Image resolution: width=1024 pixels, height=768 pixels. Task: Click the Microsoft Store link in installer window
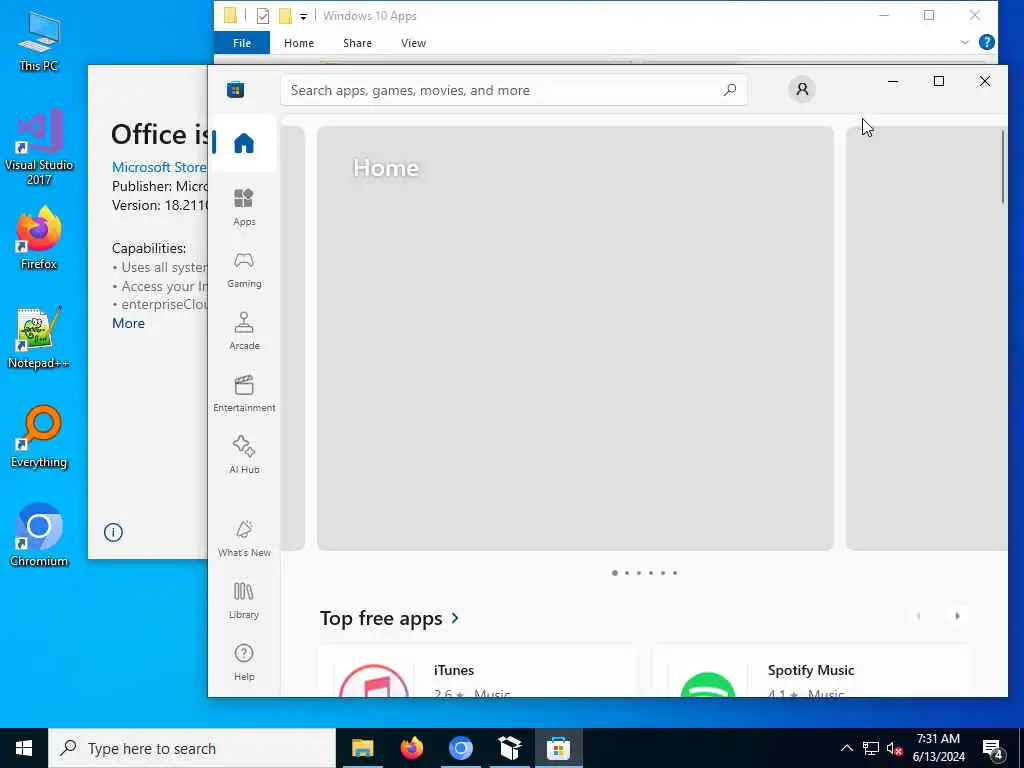(159, 167)
